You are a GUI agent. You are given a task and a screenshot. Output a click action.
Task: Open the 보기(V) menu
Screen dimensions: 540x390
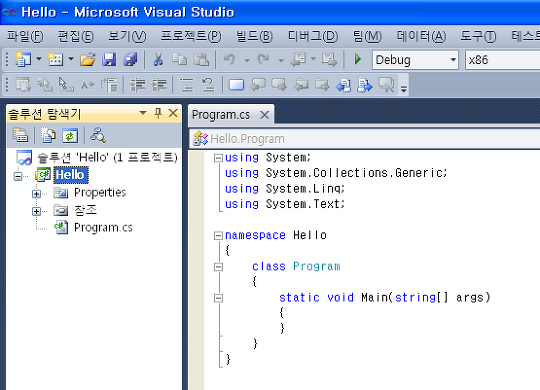tap(127, 36)
